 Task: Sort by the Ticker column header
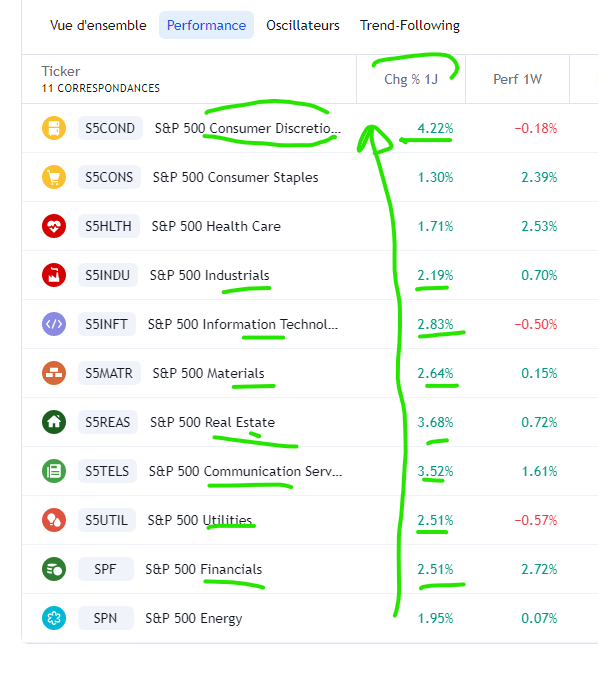pyautogui.click(x=61, y=71)
